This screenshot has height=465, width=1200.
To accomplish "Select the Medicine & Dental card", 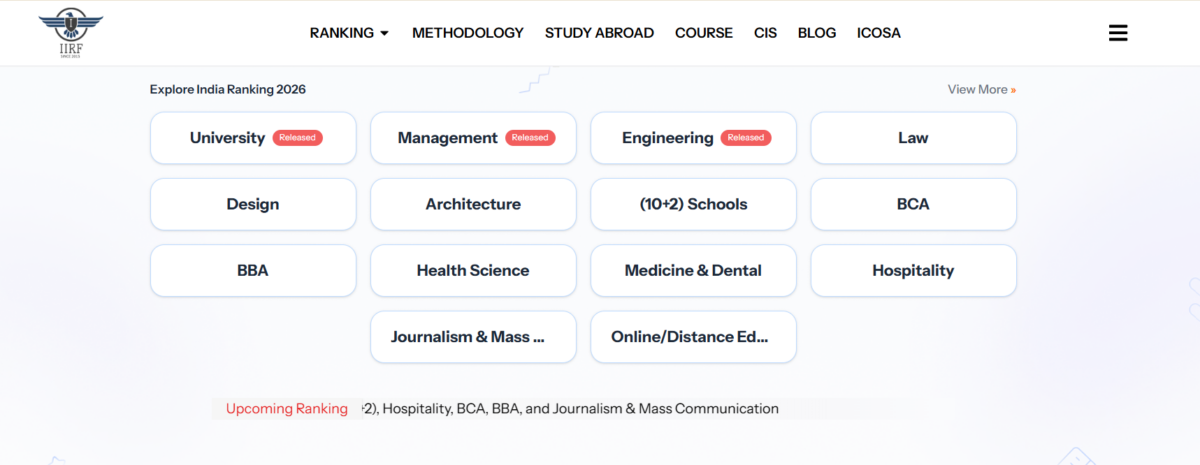I will [x=693, y=270].
